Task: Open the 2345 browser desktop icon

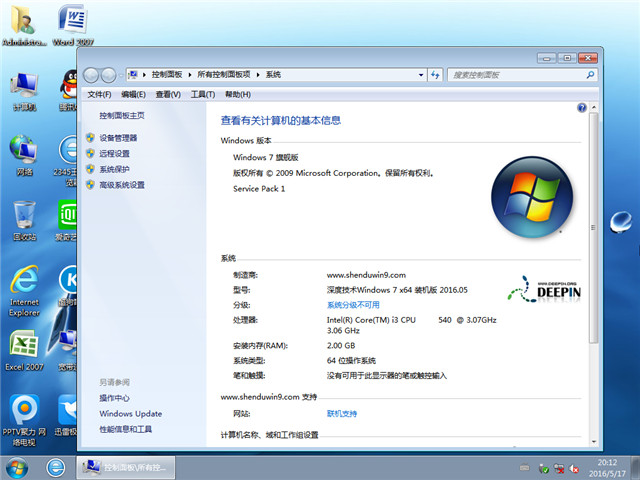Action: click(67, 161)
